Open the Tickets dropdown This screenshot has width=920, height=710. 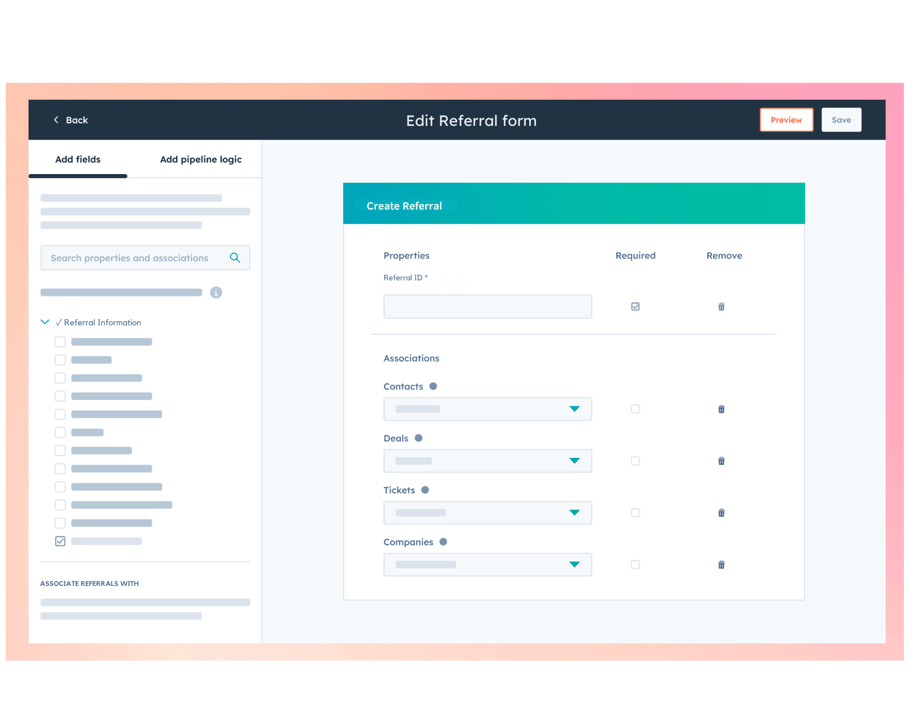tap(487, 513)
